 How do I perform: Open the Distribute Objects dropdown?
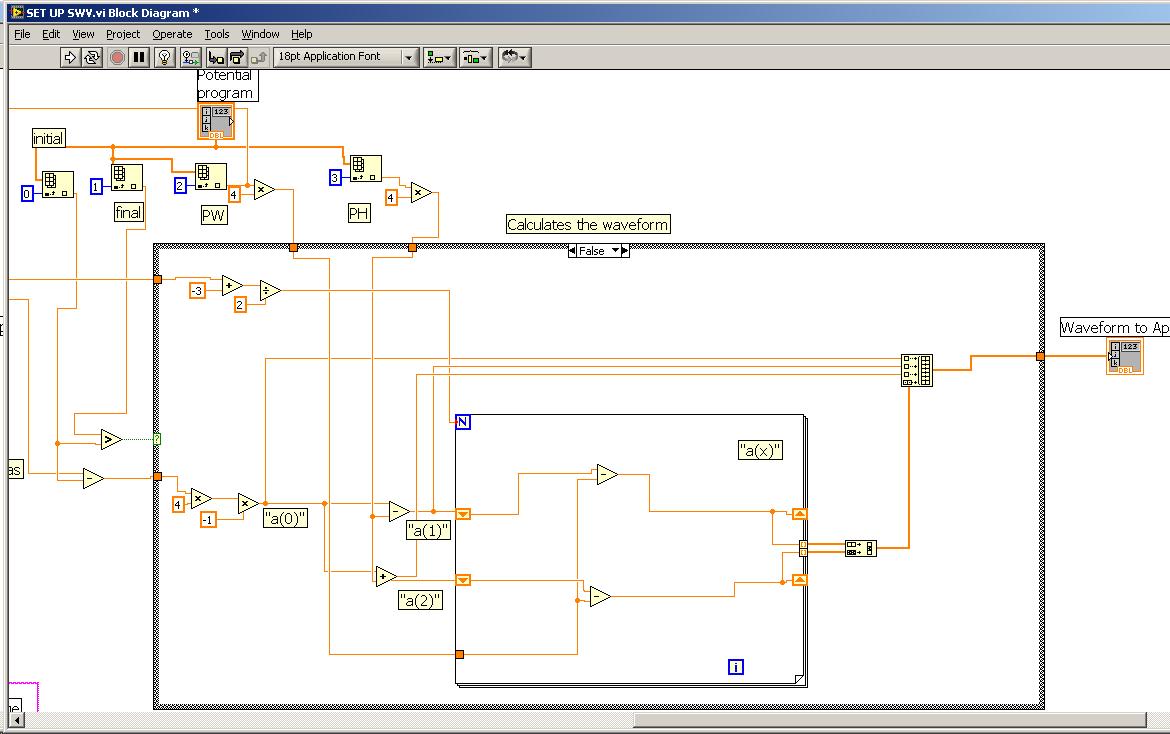476,58
